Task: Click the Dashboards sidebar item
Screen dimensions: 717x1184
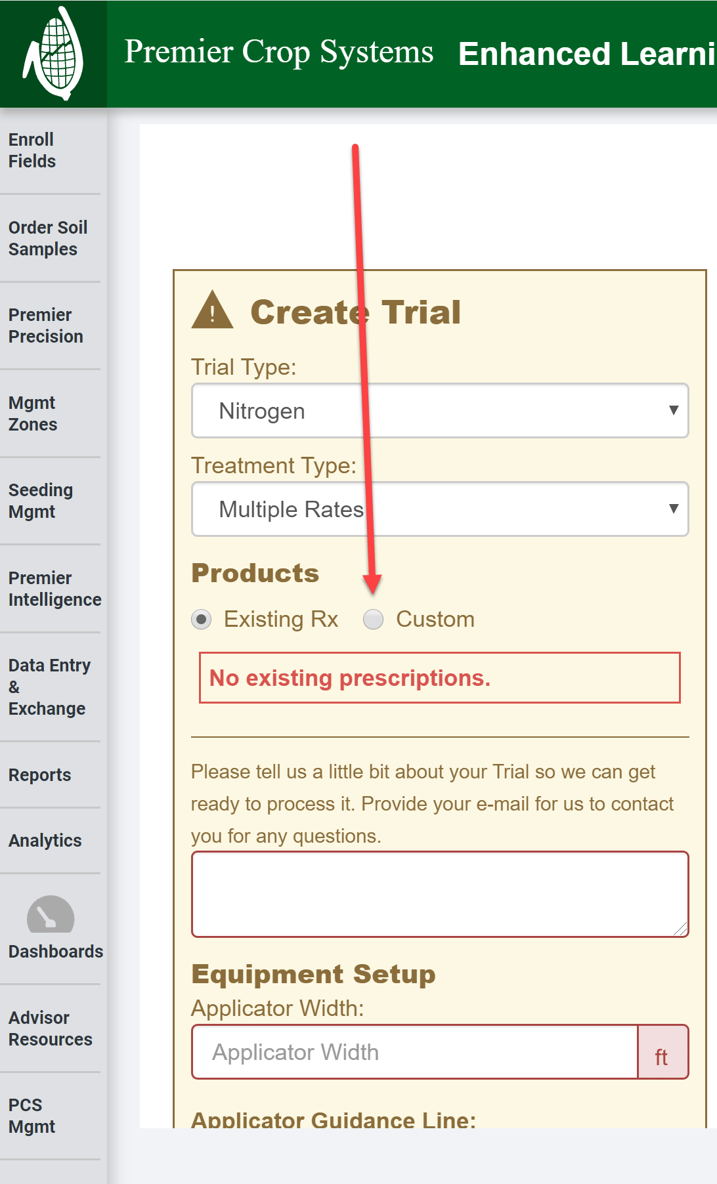Action: [x=55, y=951]
